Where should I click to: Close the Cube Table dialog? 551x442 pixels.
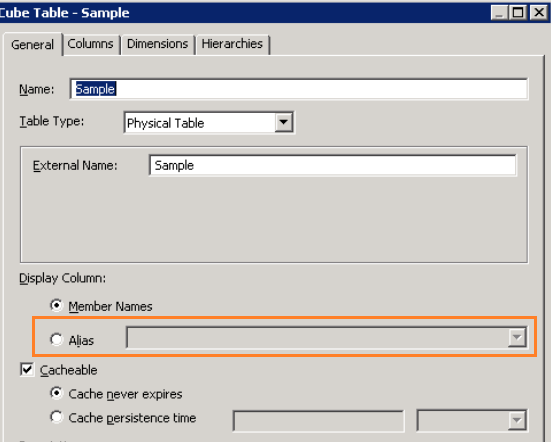(538, 13)
